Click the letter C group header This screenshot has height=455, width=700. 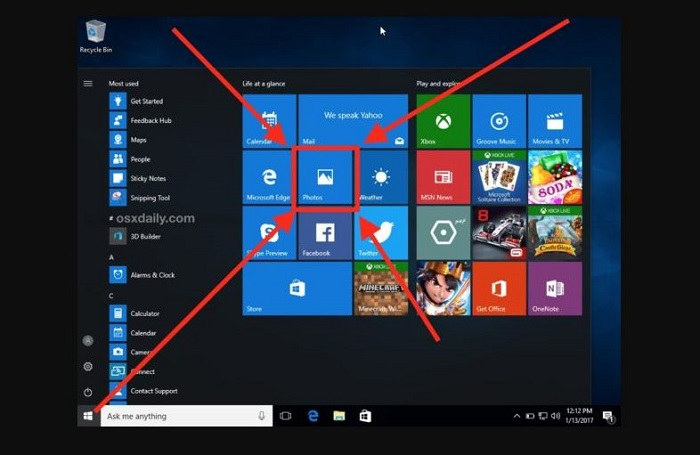111,296
